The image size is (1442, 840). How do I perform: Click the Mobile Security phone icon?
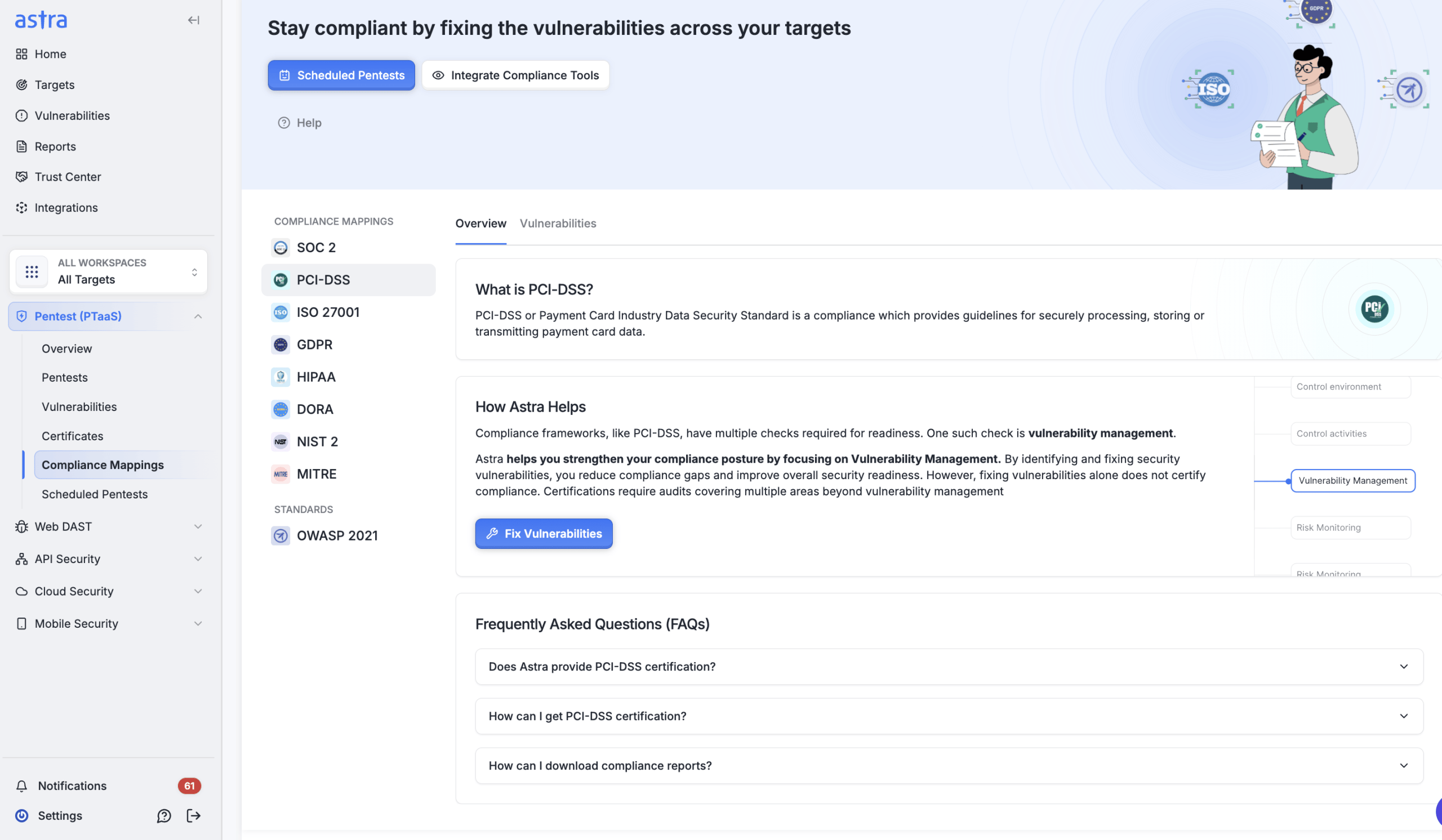[x=22, y=624]
